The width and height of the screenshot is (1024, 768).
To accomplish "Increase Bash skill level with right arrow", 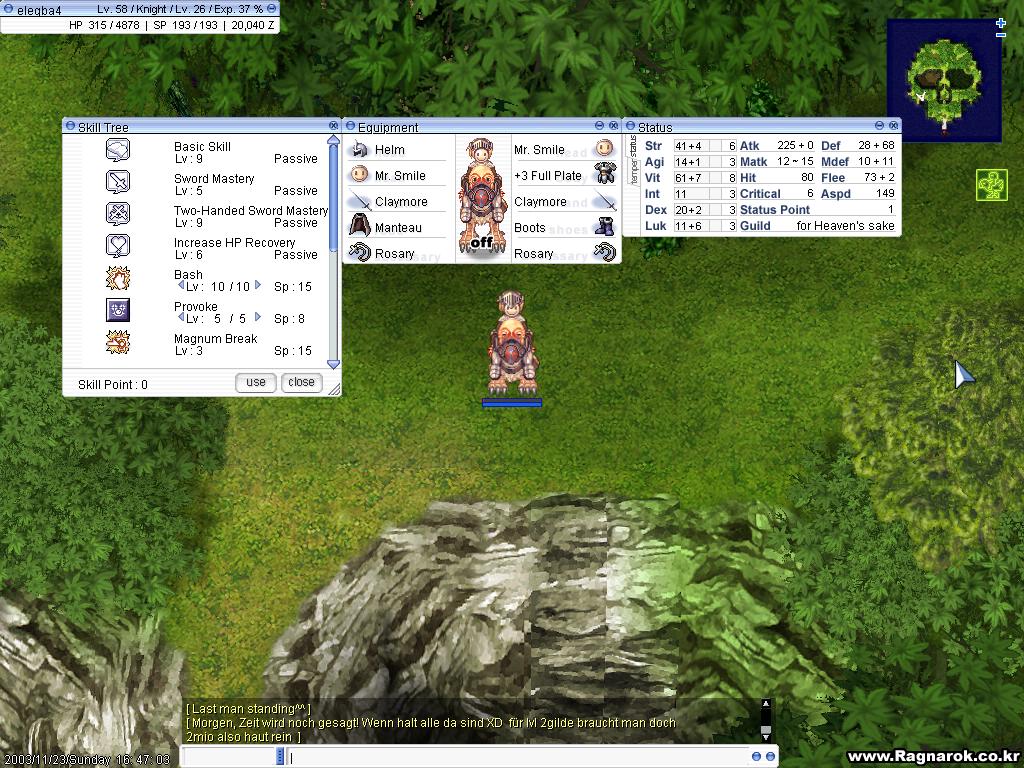I will [x=258, y=285].
